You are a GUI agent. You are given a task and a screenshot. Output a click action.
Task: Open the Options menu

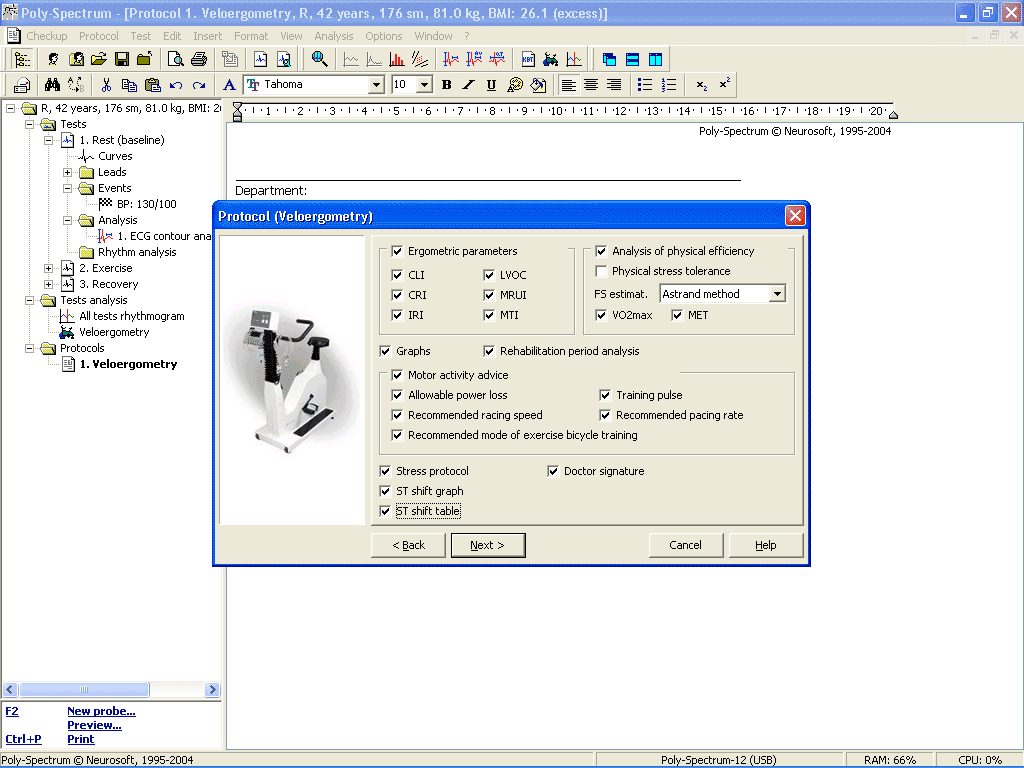[383, 36]
